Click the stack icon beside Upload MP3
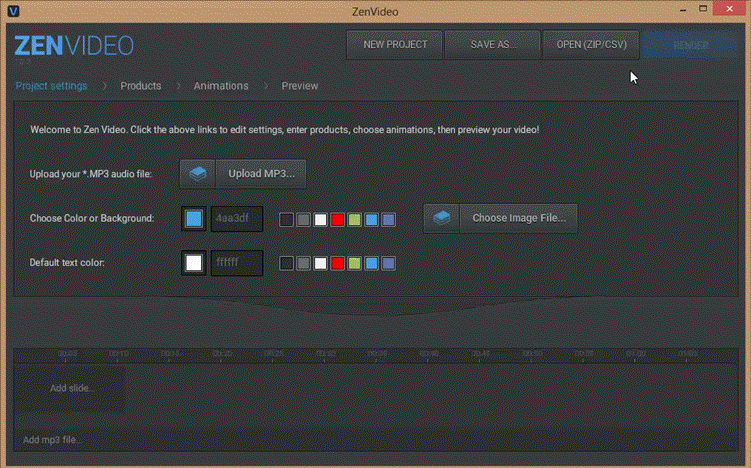 pyautogui.click(x=198, y=174)
